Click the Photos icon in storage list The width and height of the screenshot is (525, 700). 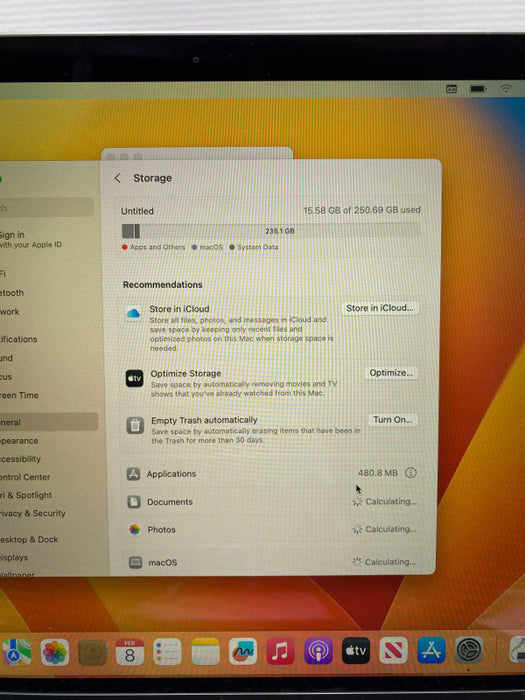click(134, 529)
